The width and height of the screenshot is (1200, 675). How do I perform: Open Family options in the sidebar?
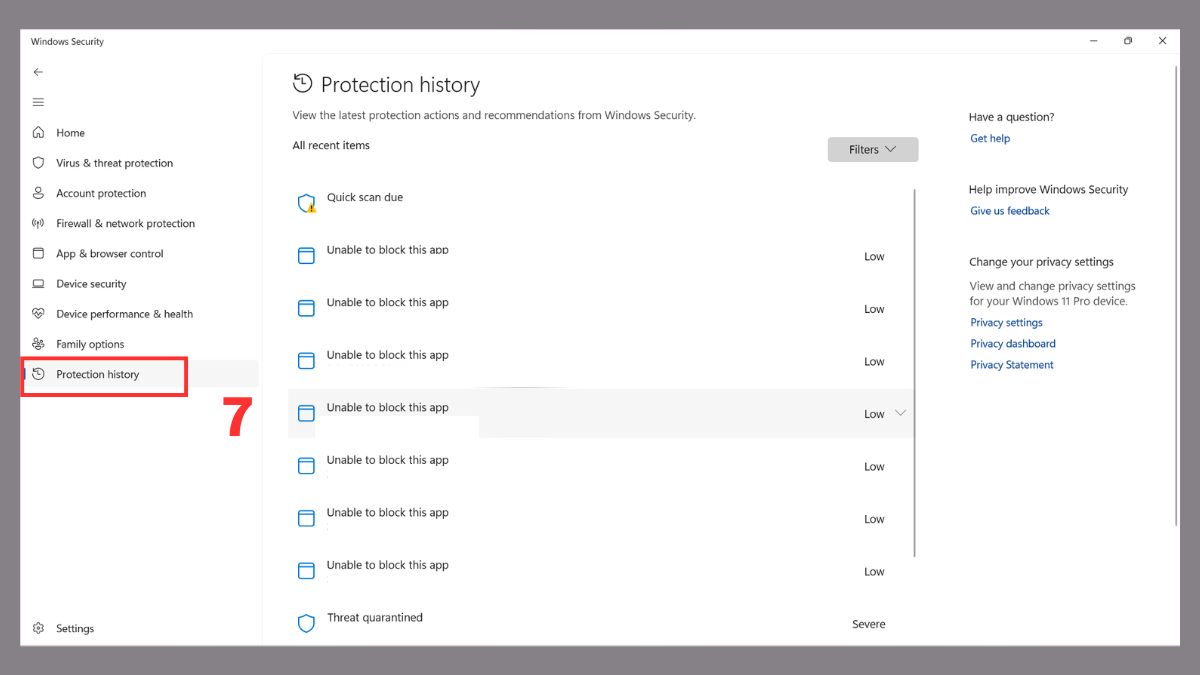coord(139,344)
